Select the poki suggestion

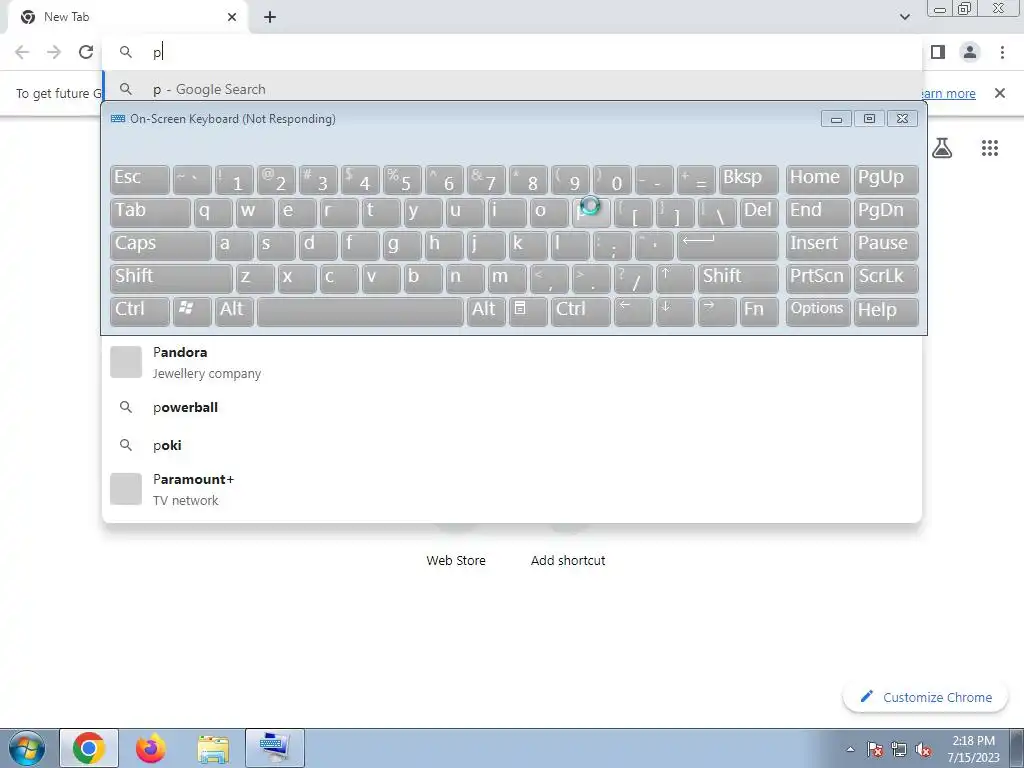(512, 445)
